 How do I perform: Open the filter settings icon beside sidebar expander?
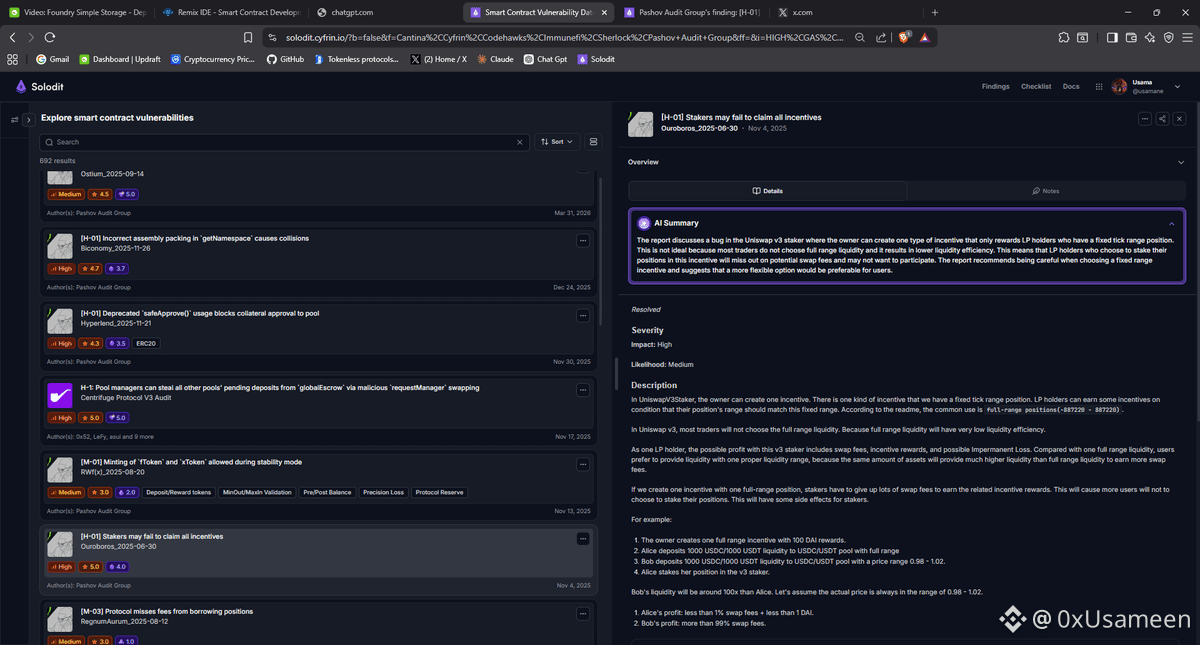14,120
